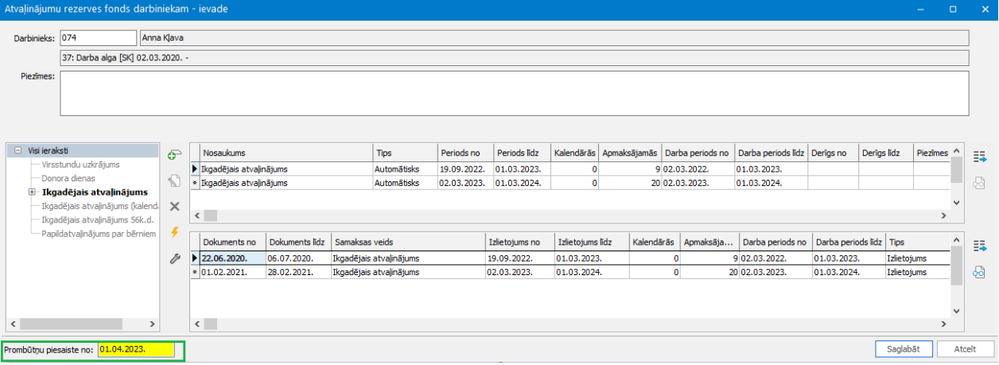Select the lower grid cell 22.06.2020.
The height and width of the screenshot is (365, 999).
coord(233,259)
